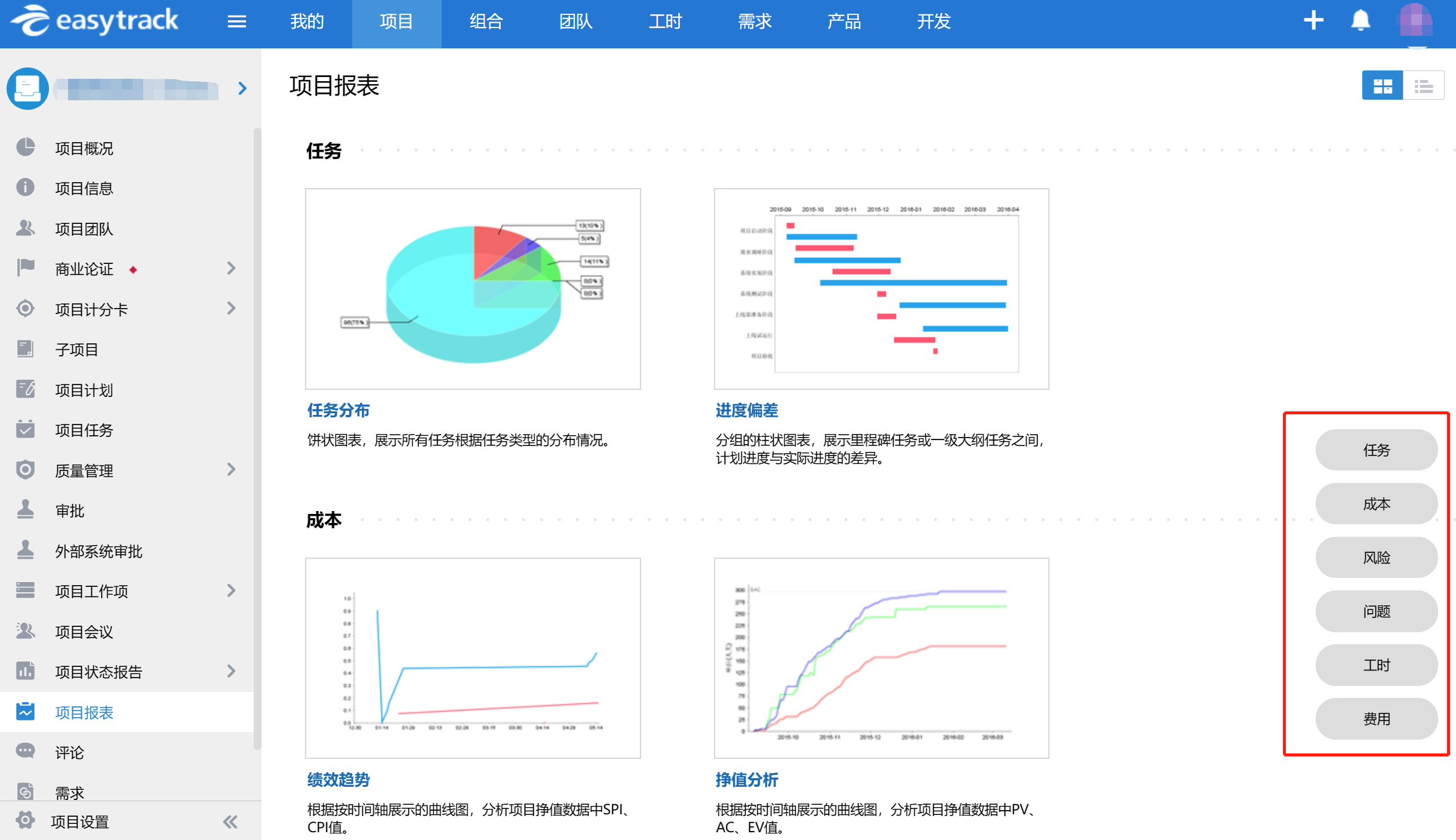The height and width of the screenshot is (840, 1456).
Task: Expand the 商业论证 submenu
Action: pyautogui.click(x=232, y=269)
